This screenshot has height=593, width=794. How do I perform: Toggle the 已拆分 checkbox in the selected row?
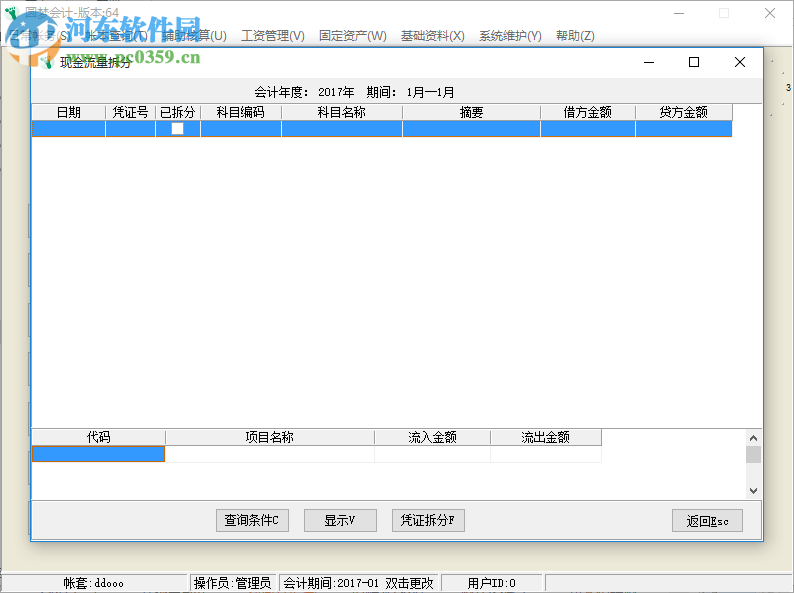177,129
